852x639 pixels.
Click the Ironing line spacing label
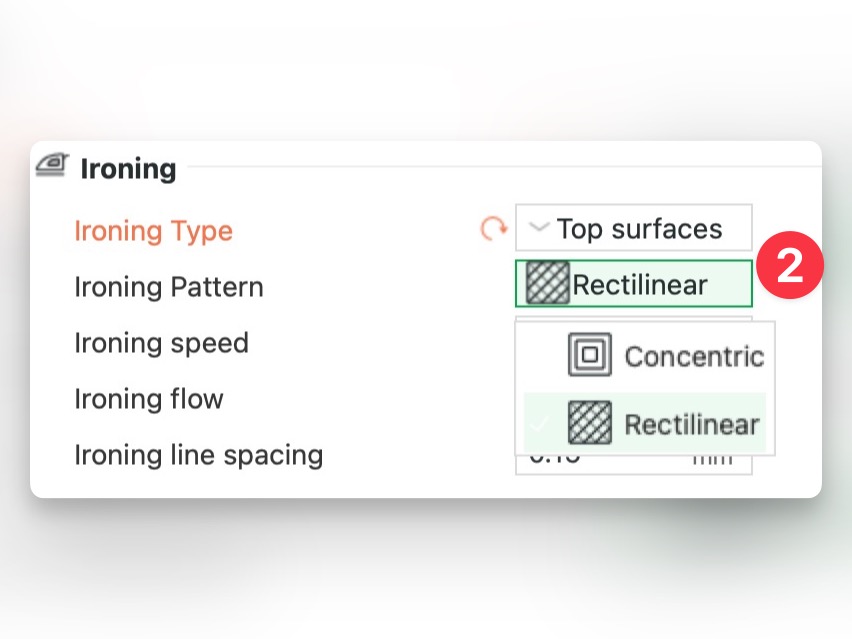[x=198, y=455]
